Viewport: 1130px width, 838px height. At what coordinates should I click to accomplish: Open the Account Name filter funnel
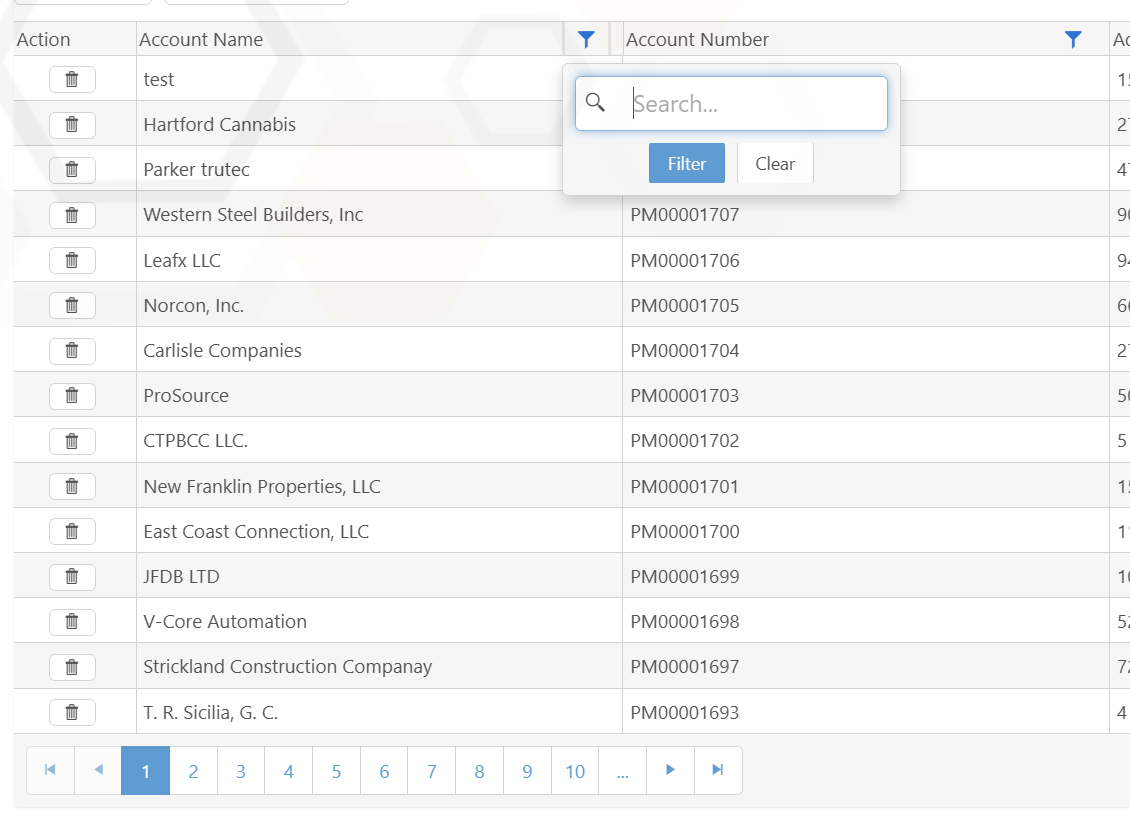point(586,40)
